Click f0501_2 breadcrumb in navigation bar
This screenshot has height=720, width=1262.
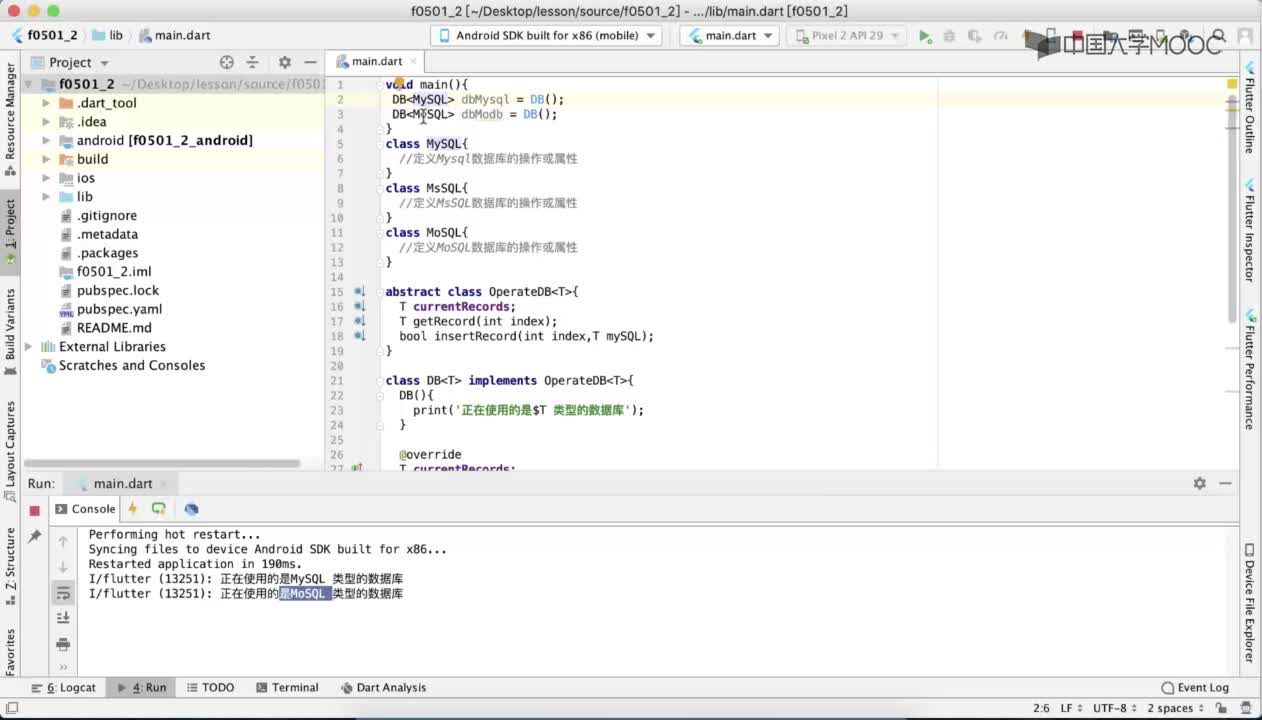[44, 35]
